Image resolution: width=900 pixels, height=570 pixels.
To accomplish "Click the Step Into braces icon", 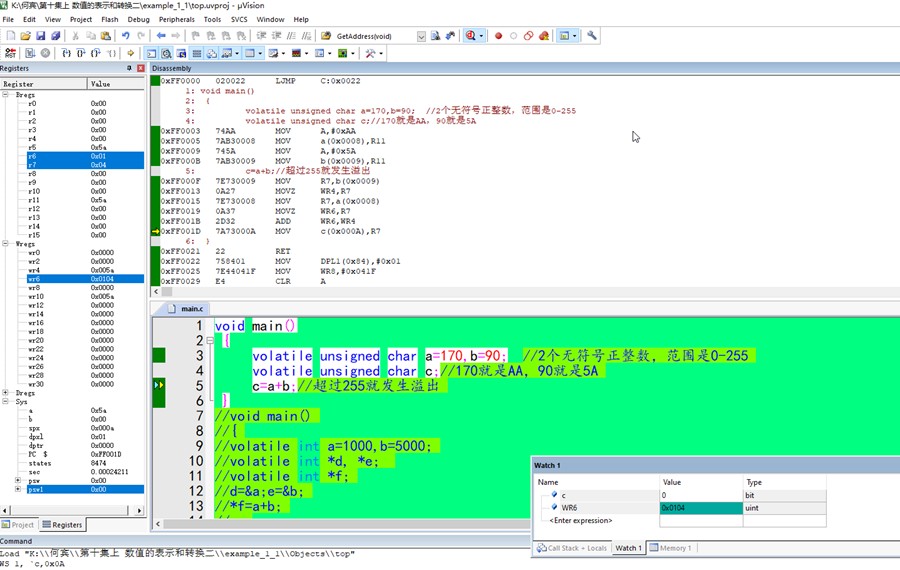I will (x=66, y=53).
